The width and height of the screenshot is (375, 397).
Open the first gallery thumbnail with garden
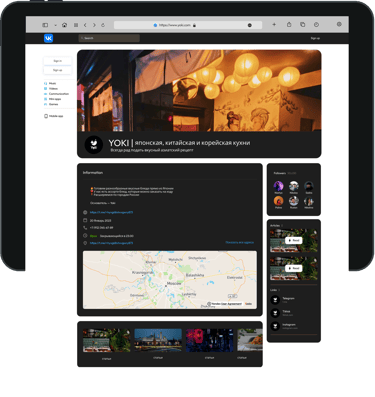point(107,340)
